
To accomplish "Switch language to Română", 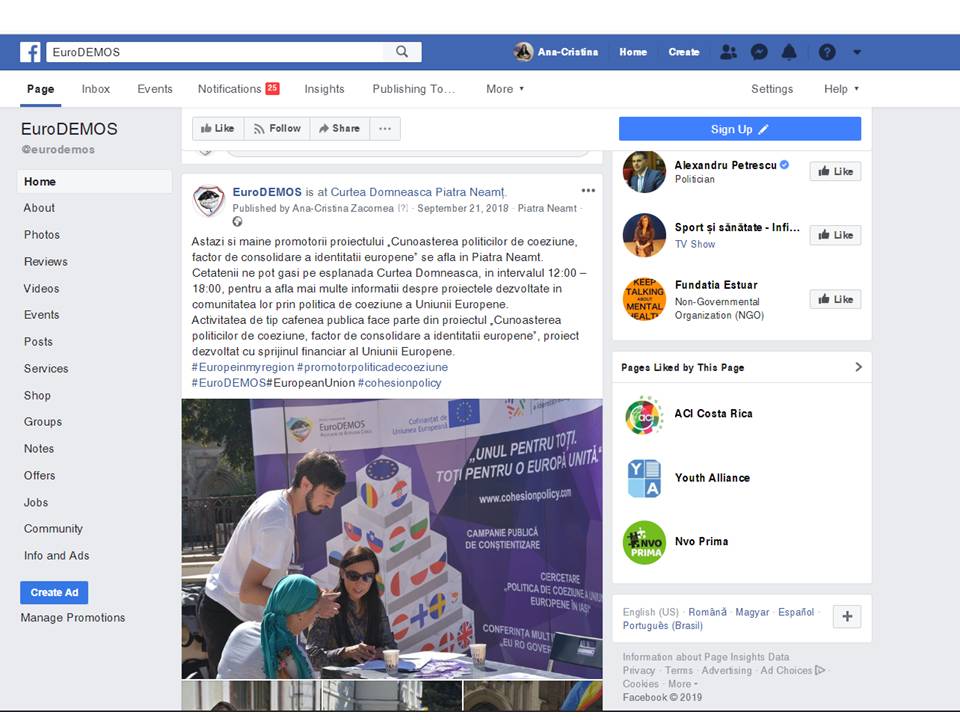I will click(x=707, y=612).
